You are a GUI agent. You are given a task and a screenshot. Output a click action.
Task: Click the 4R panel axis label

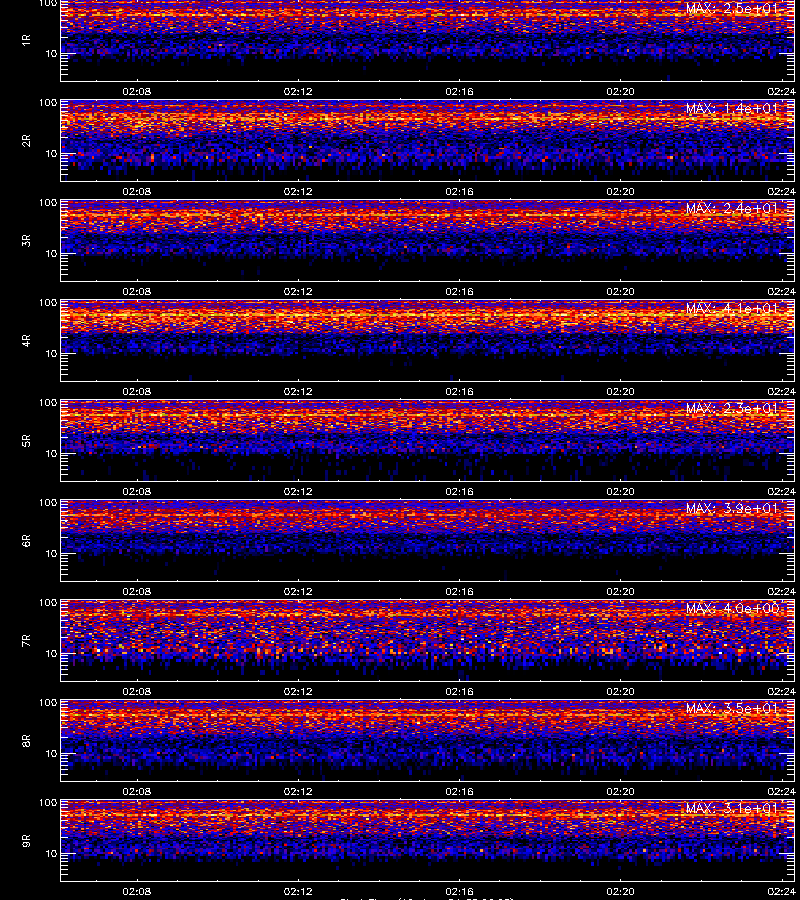26,340
